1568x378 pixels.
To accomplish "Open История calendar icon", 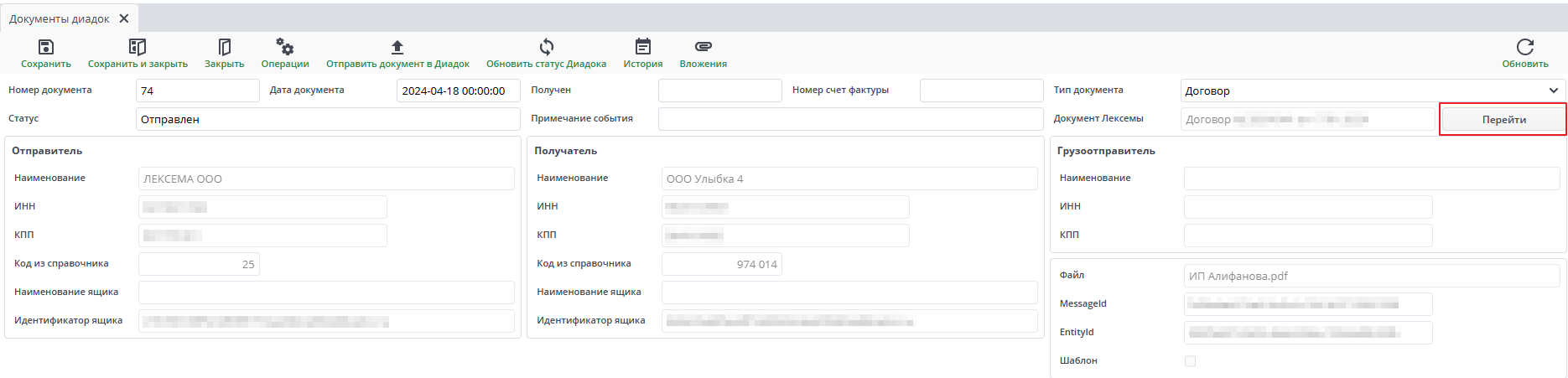I will (642, 48).
